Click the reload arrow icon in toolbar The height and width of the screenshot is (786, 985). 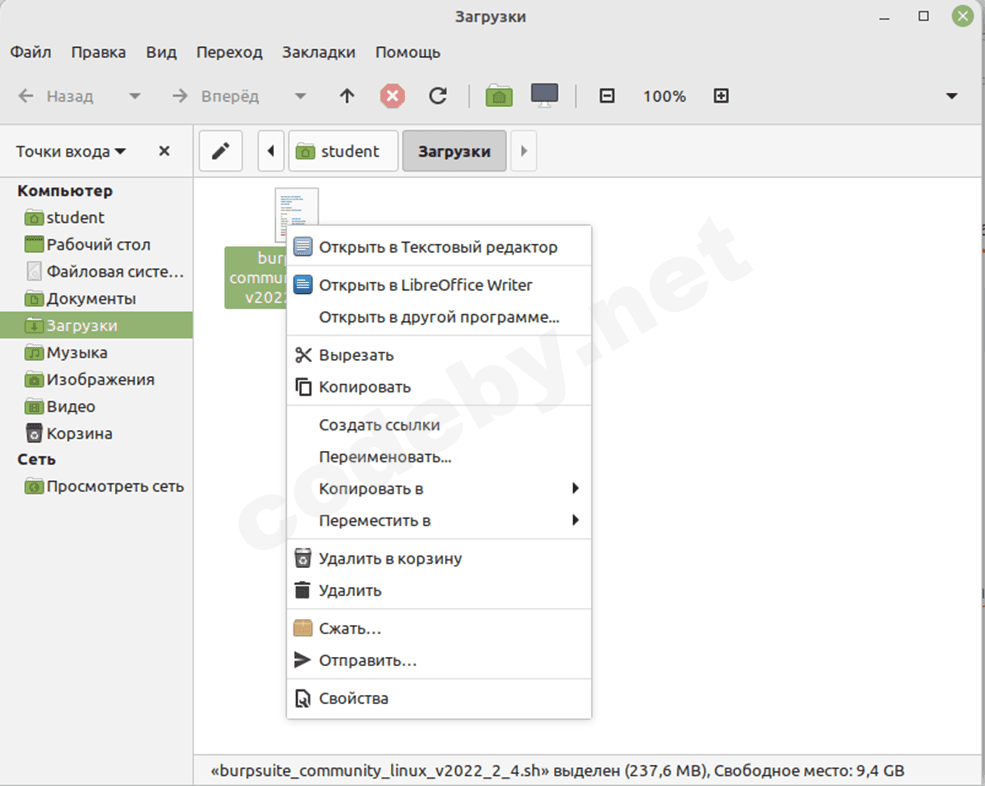click(x=437, y=96)
